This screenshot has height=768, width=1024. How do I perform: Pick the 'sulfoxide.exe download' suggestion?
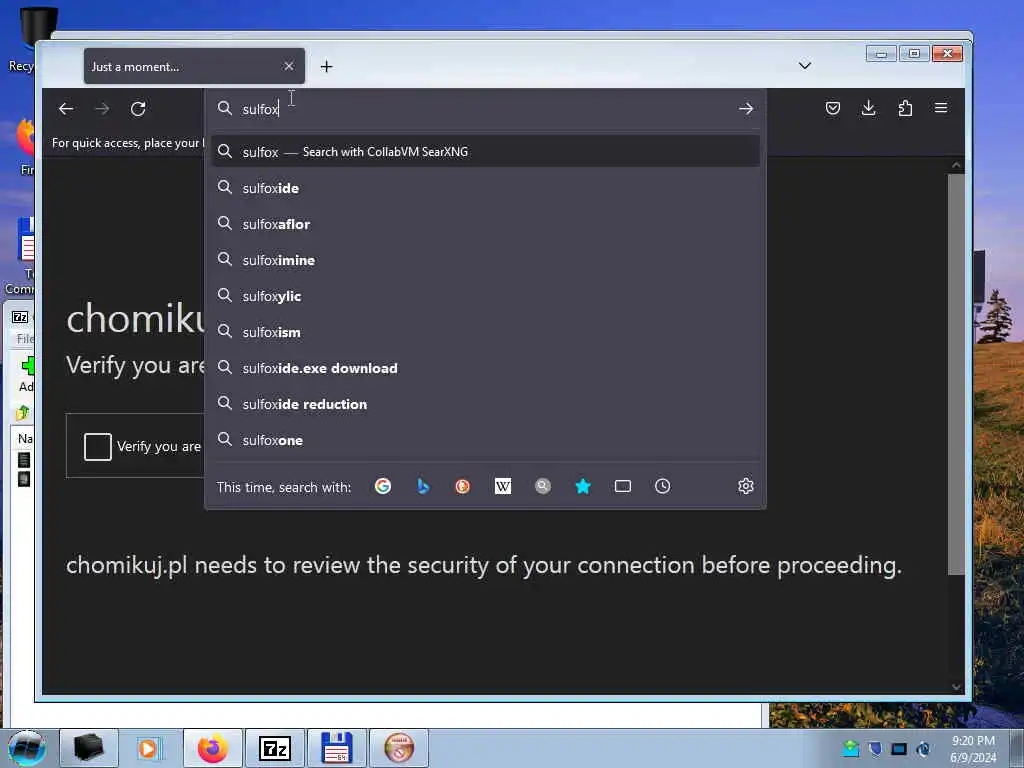coord(485,368)
